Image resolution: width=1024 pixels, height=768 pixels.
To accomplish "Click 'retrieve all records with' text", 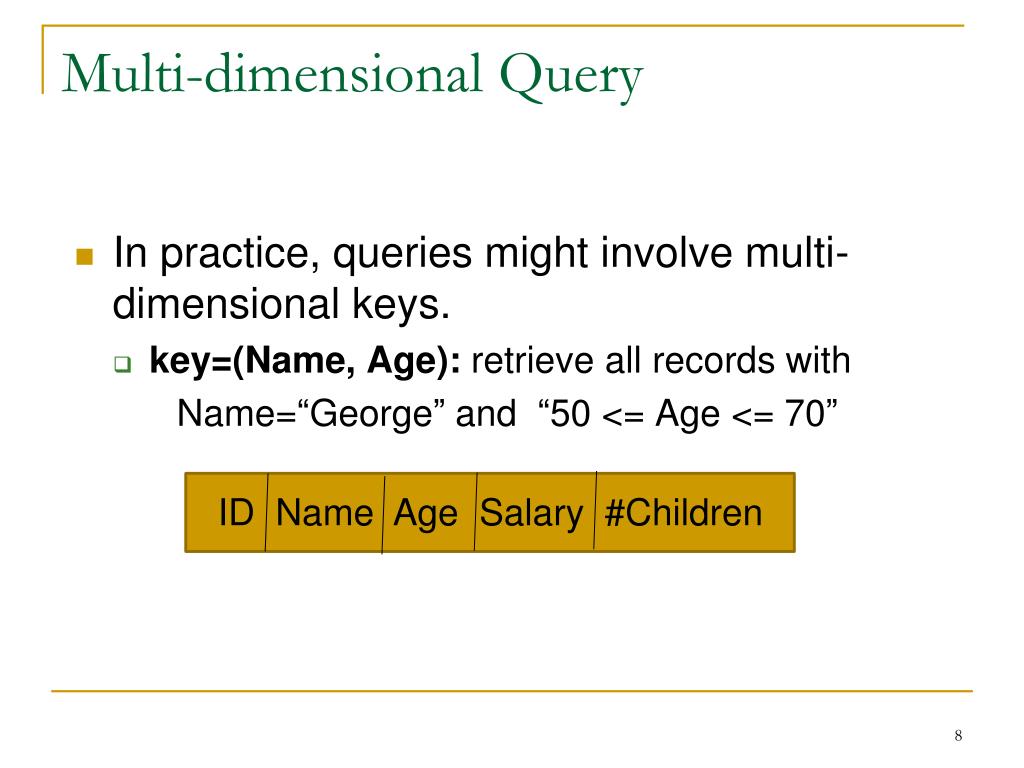I will point(661,360).
